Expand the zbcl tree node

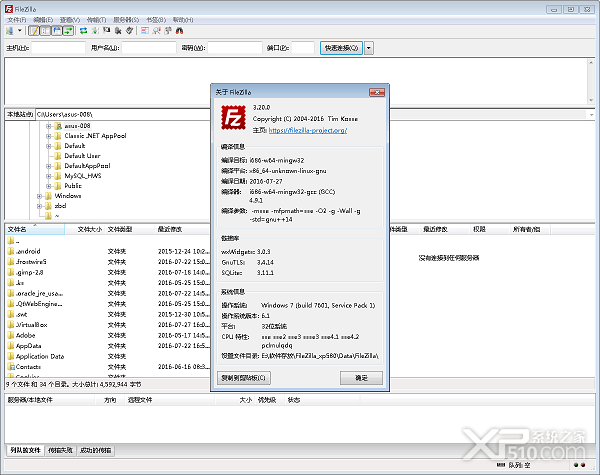(x=39, y=206)
